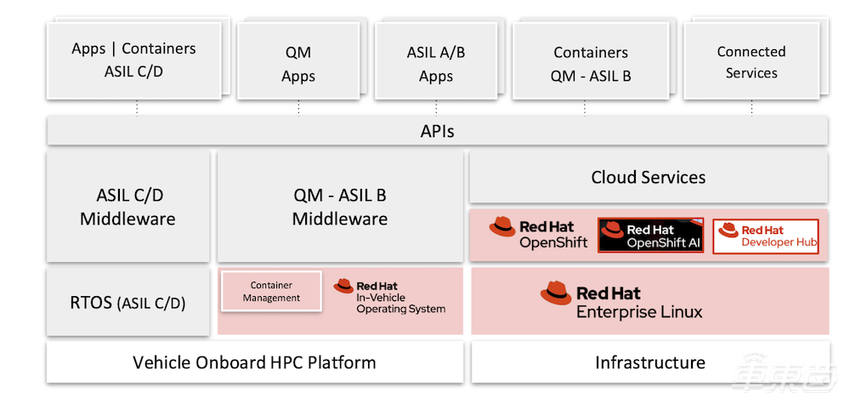Select the RTOS (ASIL C/D) block

coord(128,301)
